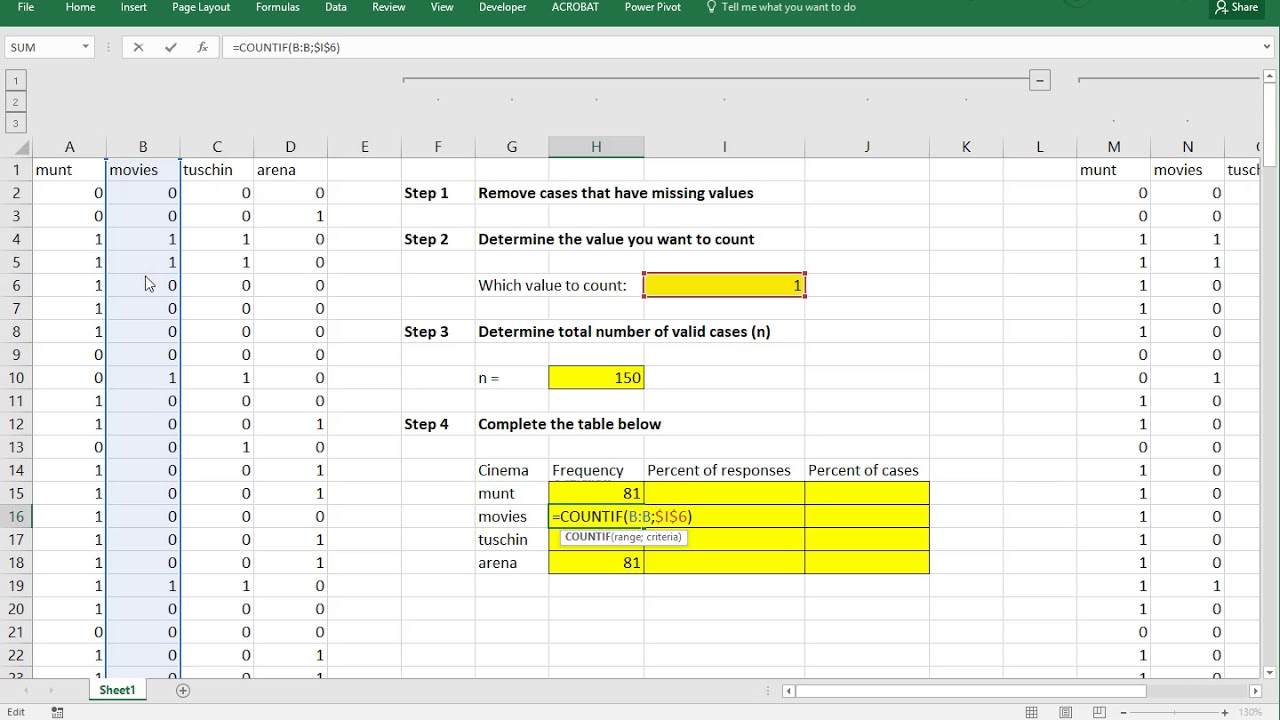The height and width of the screenshot is (720, 1280).
Task: Open the View ribbon tab
Action: (x=441, y=7)
